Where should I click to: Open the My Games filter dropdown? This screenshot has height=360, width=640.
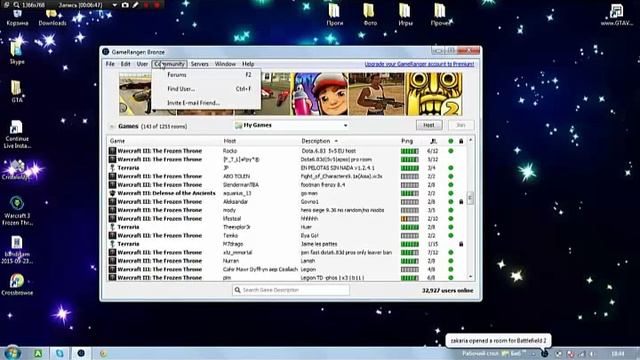click(x=292, y=125)
